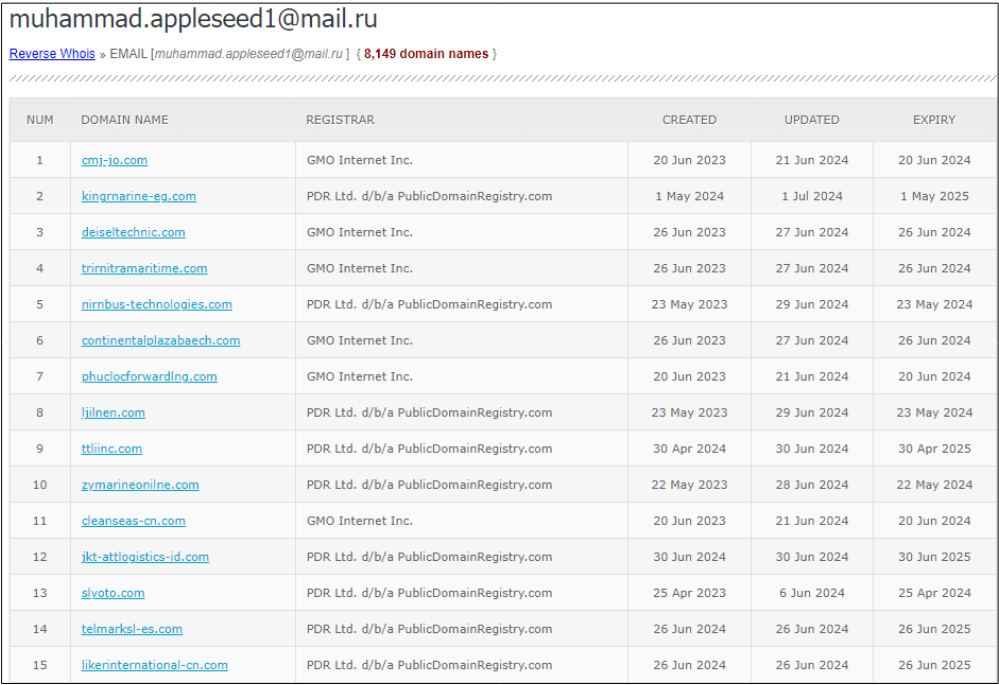Screen dimensions: 999x685
Task: Click the GMO Internet Inc. registrar in row 7
Action: (359, 377)
